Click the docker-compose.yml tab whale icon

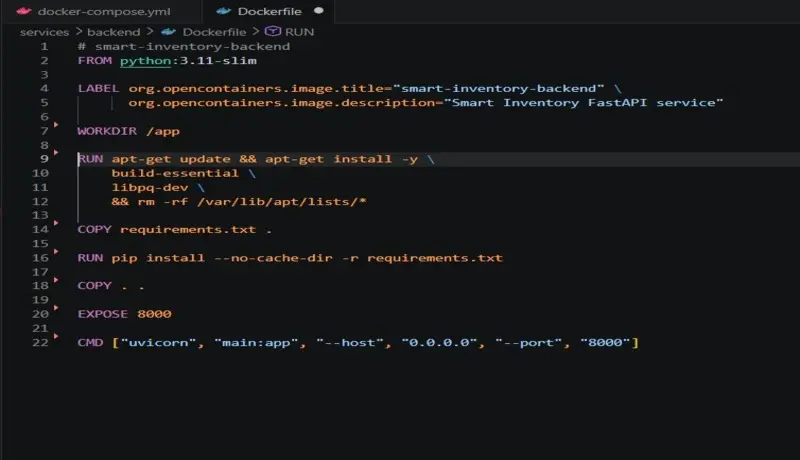23,11
